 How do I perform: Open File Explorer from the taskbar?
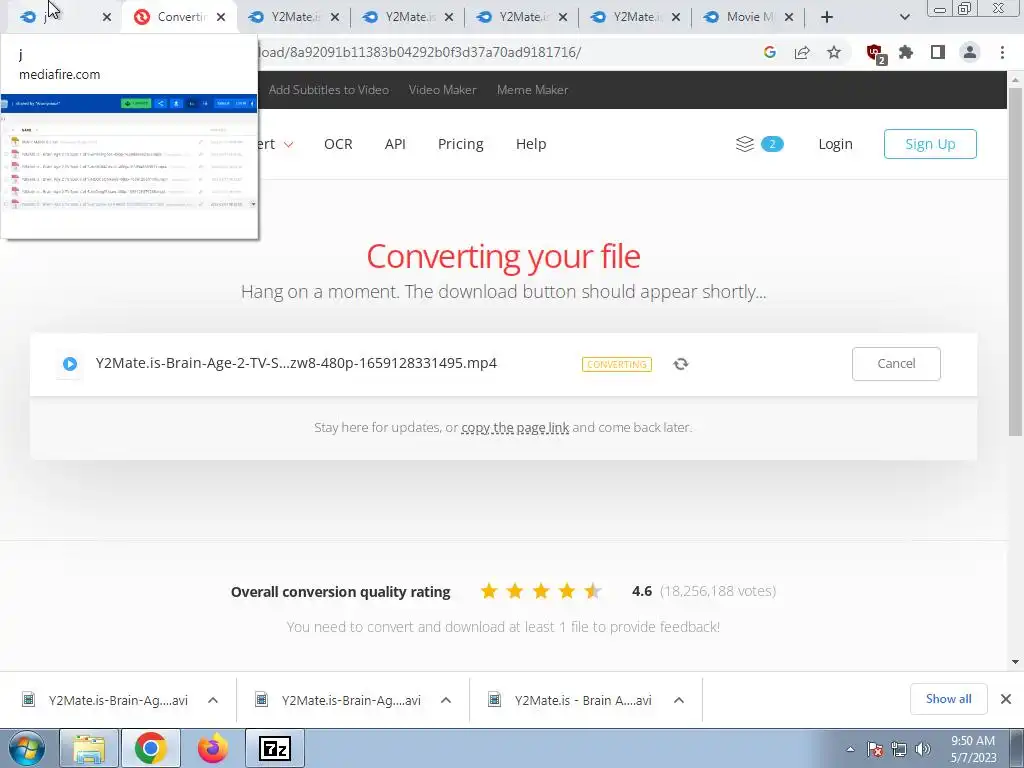pyautogui.click(x=89, y=748)
